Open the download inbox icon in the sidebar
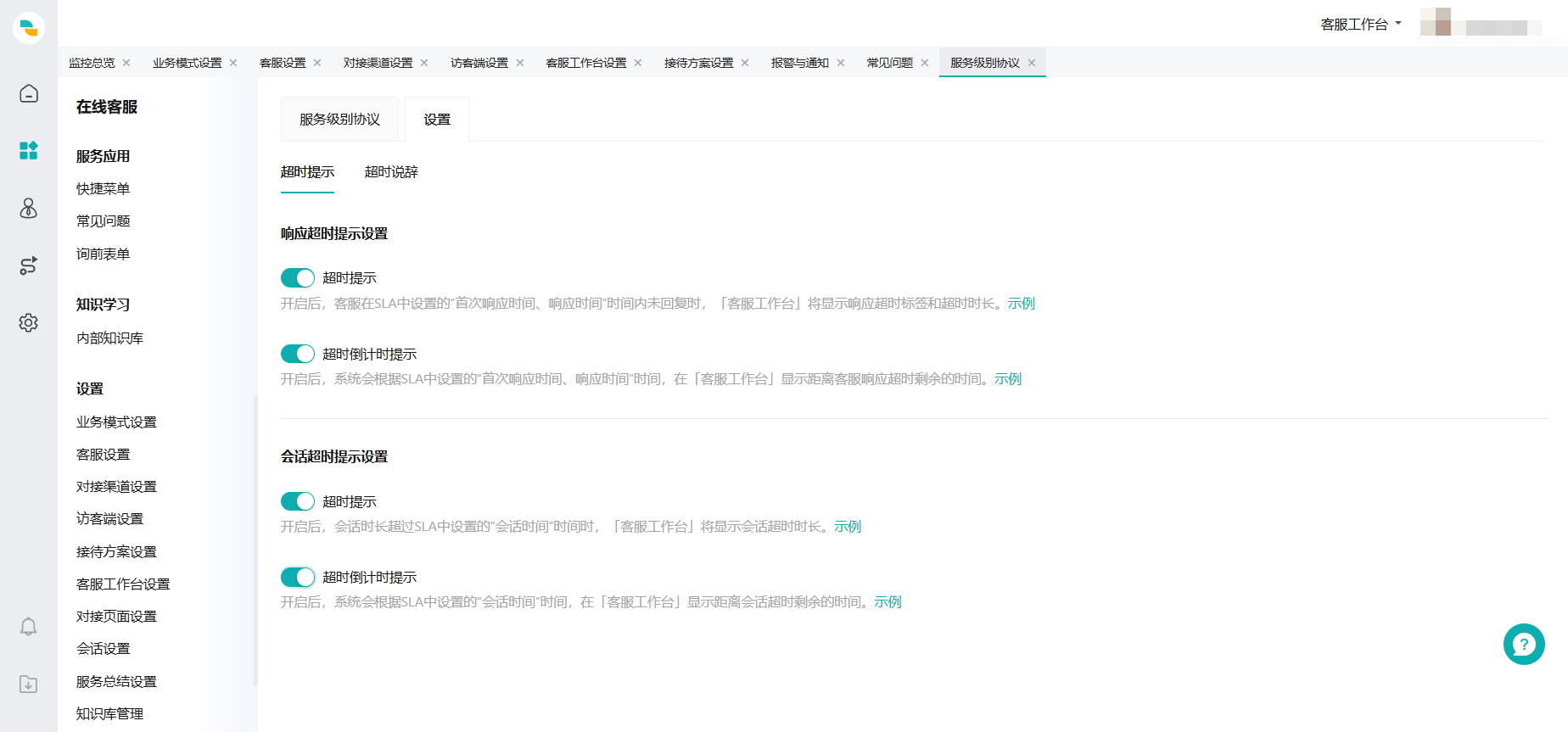Screen dimensions: 1568x732 (x=29, y=685)
